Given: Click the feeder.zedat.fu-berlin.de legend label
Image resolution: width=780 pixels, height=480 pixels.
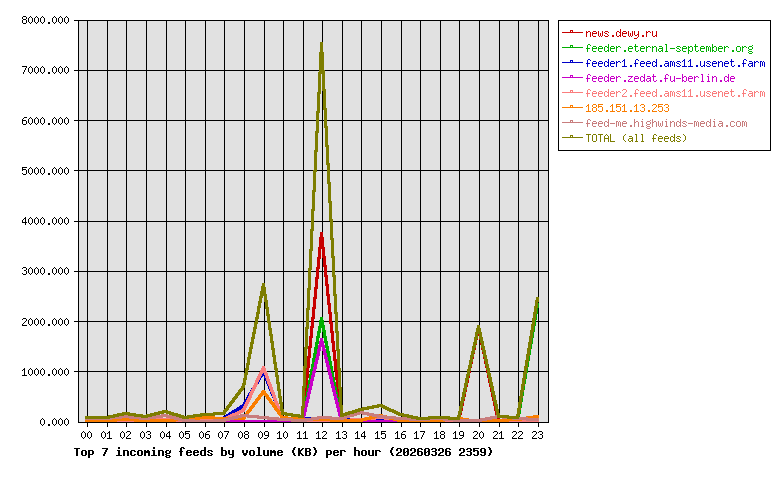Looking at the screenshot, I should [660, 78].
